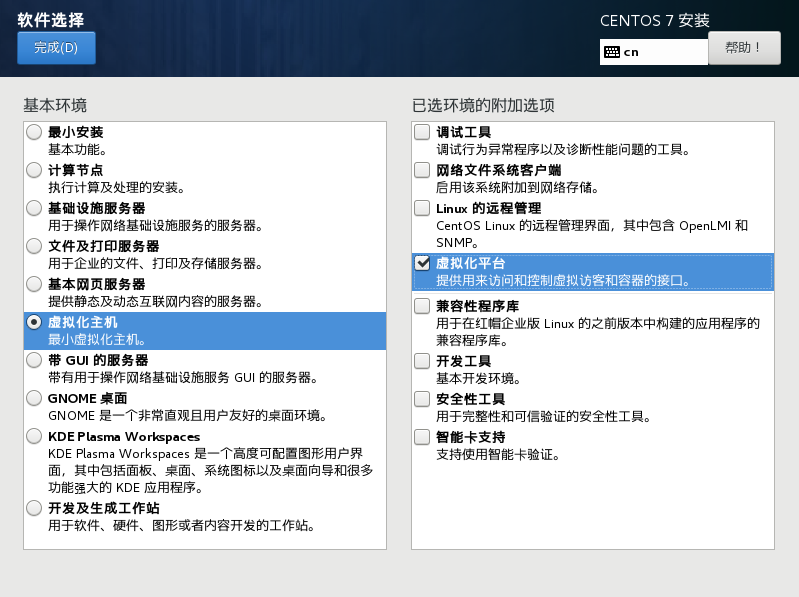799x597 pixels.
Task: Click the keyboard layout icon beside cn
Action: click(611, 52)
